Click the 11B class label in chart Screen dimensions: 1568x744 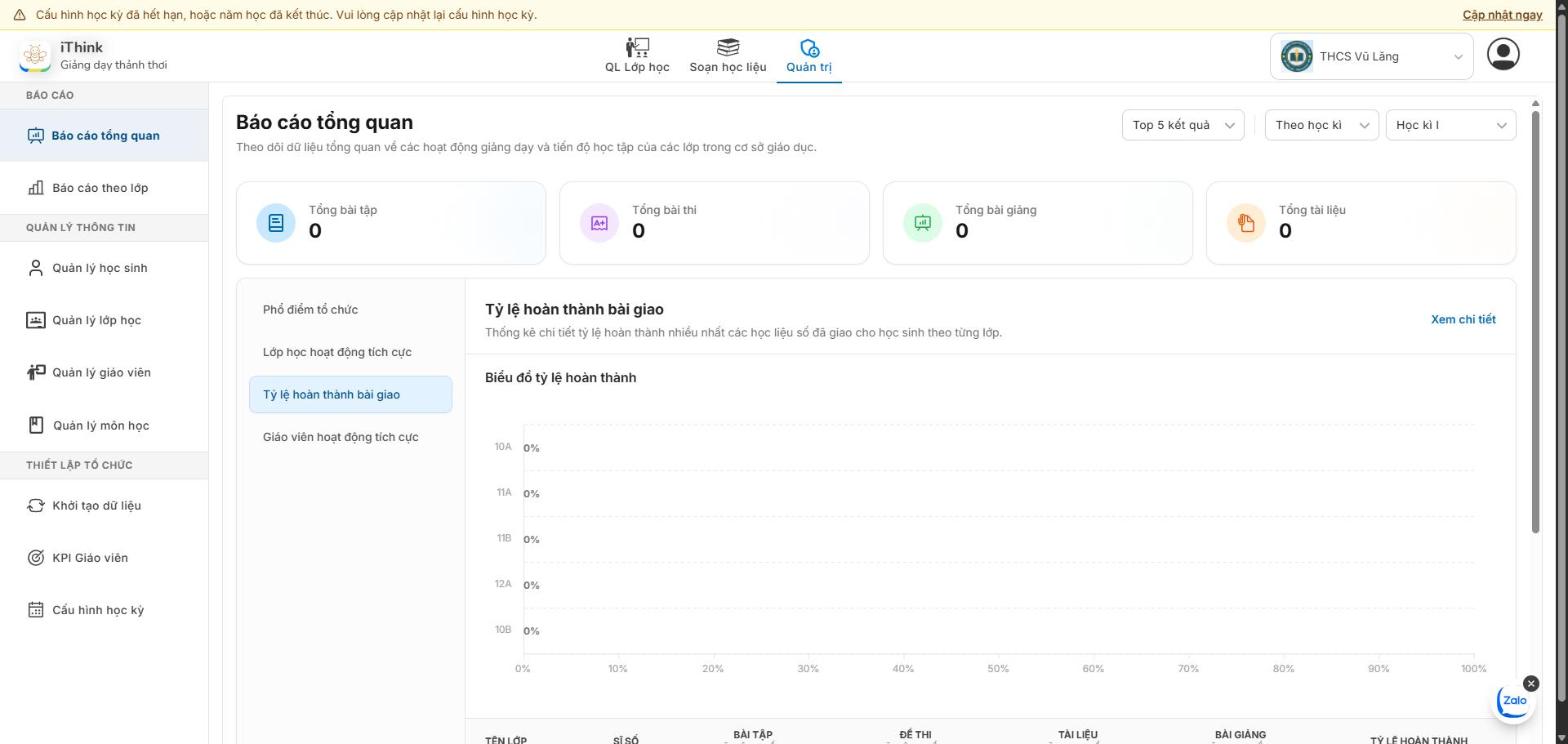pyautogui.click(x=504, y=538)
